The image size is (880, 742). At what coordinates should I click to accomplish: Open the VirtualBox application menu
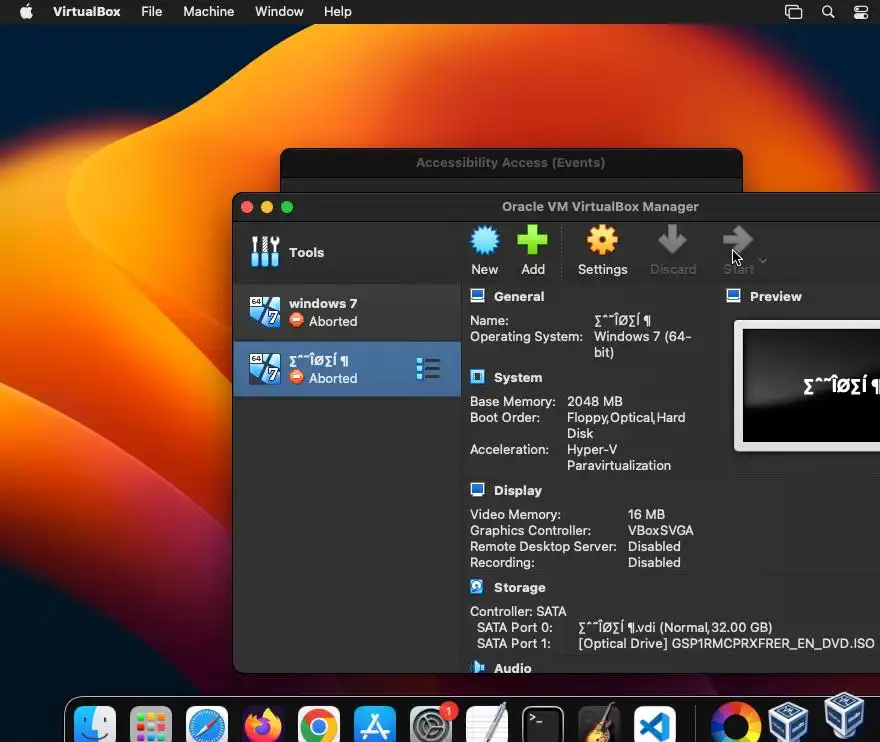coord(86,12)
